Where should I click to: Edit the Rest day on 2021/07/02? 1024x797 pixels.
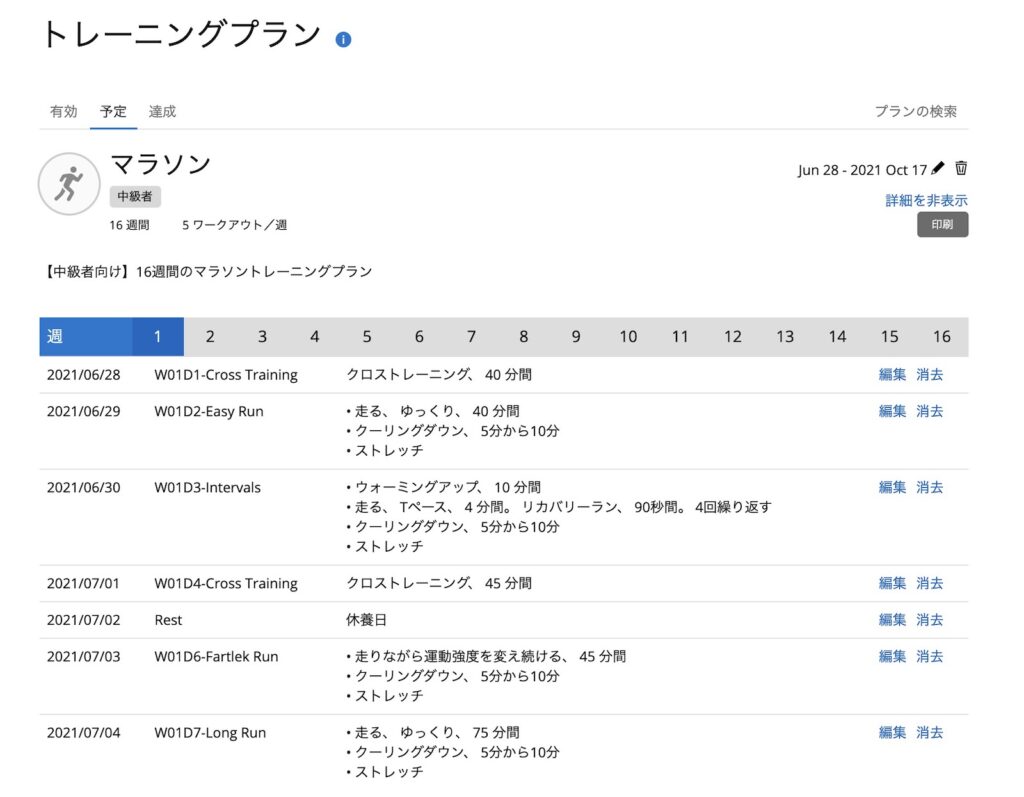[x=892, y=620]
